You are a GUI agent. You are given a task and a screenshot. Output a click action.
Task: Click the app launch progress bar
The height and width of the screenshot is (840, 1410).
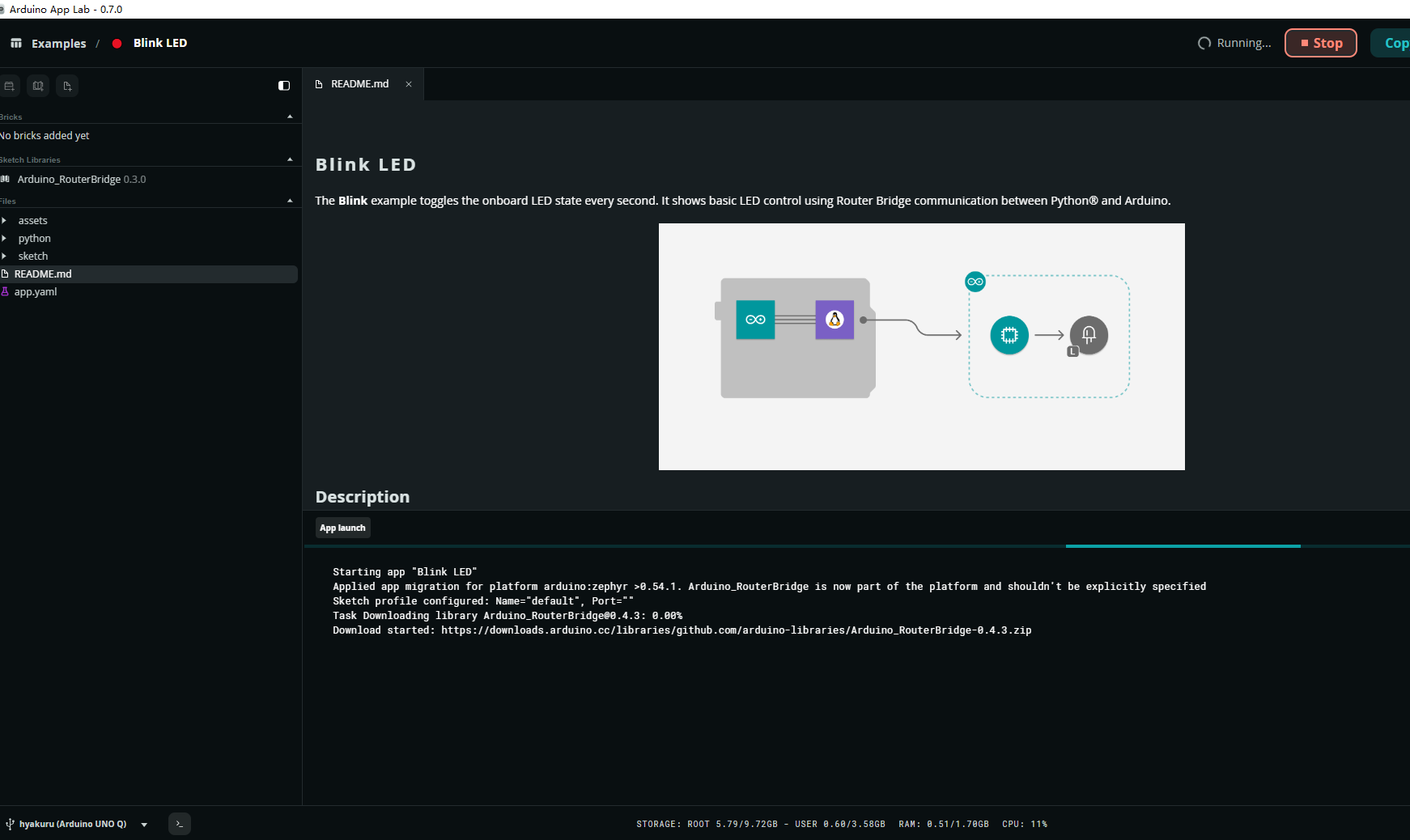[857, 546]
